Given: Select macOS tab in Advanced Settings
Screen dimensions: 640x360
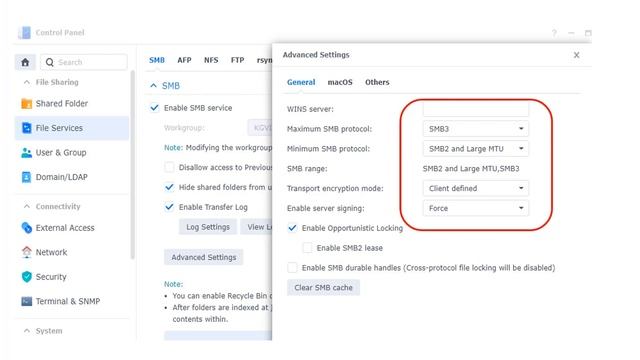Looking at the screenshot, I should [x=340, y=82].
